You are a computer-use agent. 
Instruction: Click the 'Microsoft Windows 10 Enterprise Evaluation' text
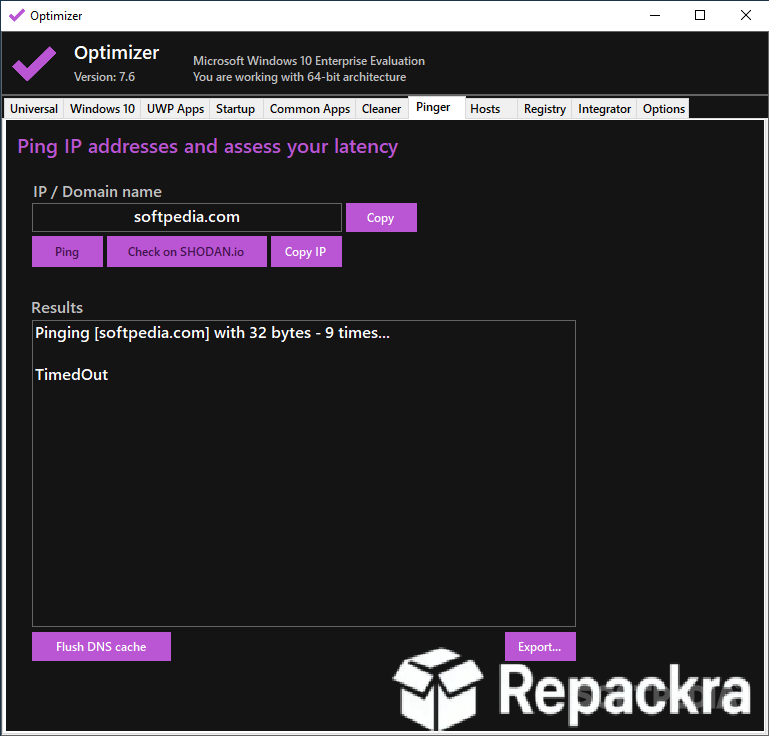[x=309, y=61]
